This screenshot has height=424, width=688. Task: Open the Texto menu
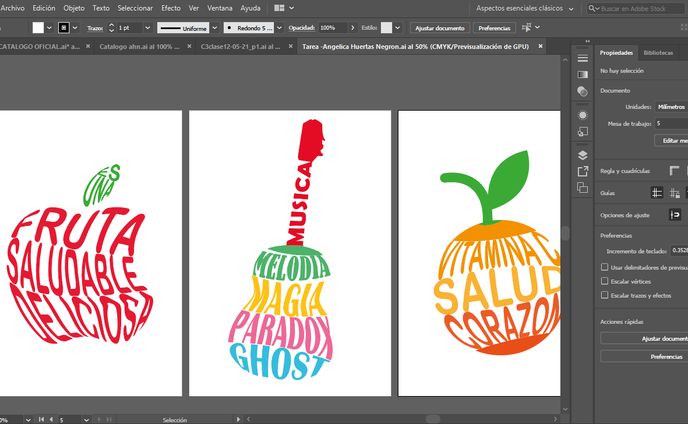(101, 8)
